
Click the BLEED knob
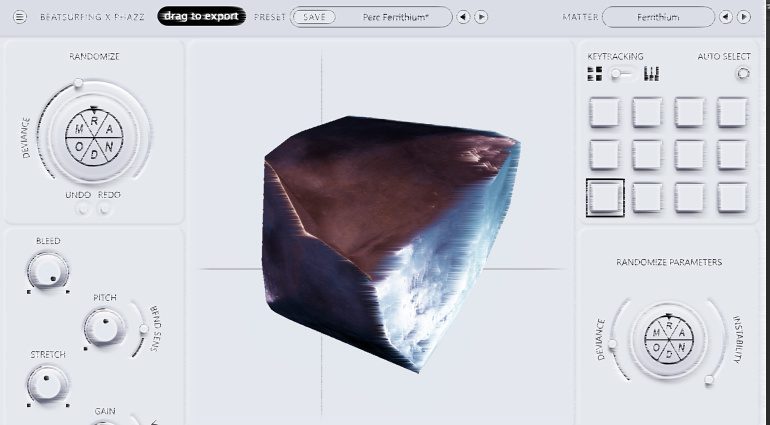pos(48,271)
